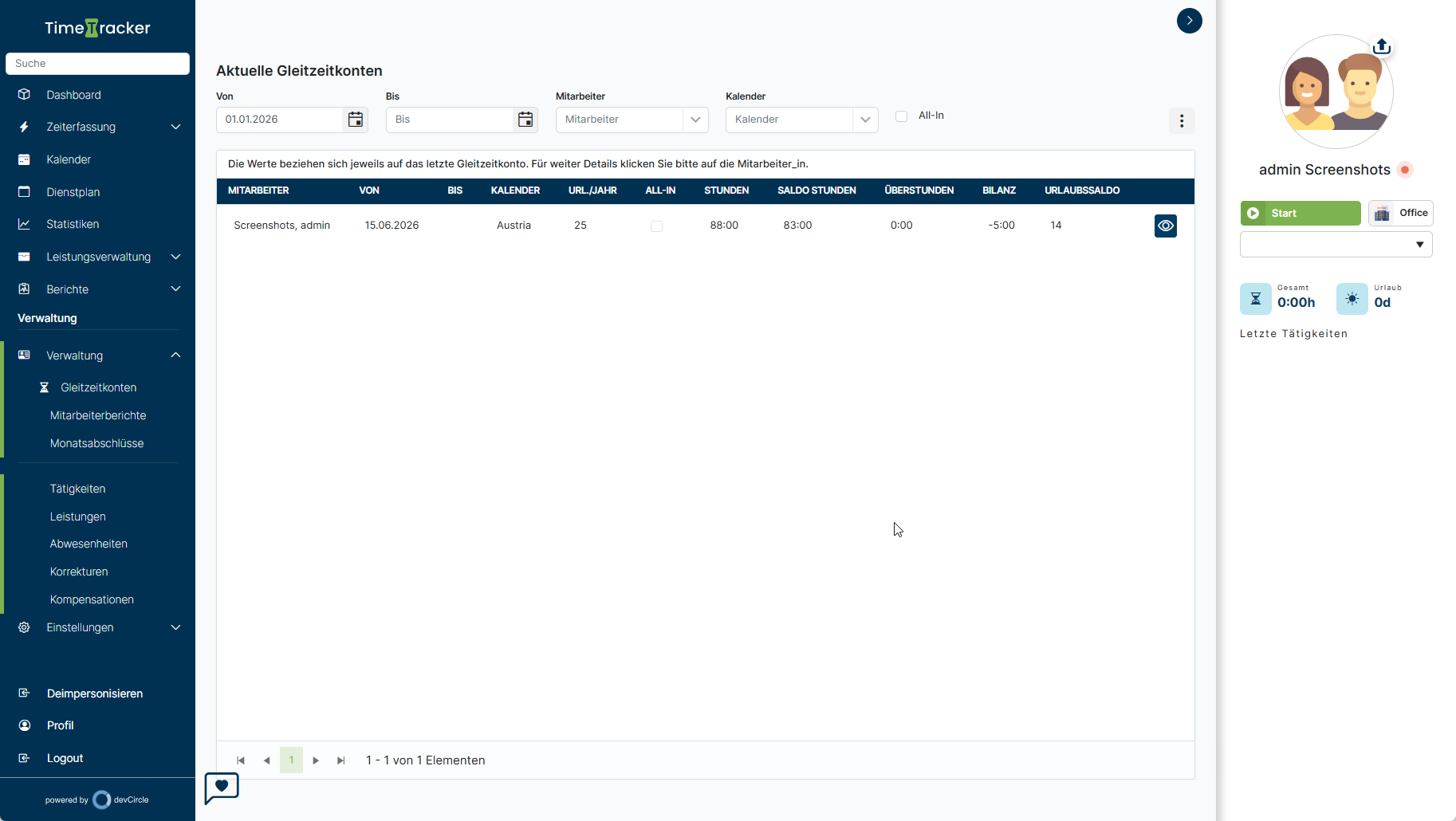Screen dimensions: 1456x821
Task: Click the Office location button
Action: point(1401,213)
